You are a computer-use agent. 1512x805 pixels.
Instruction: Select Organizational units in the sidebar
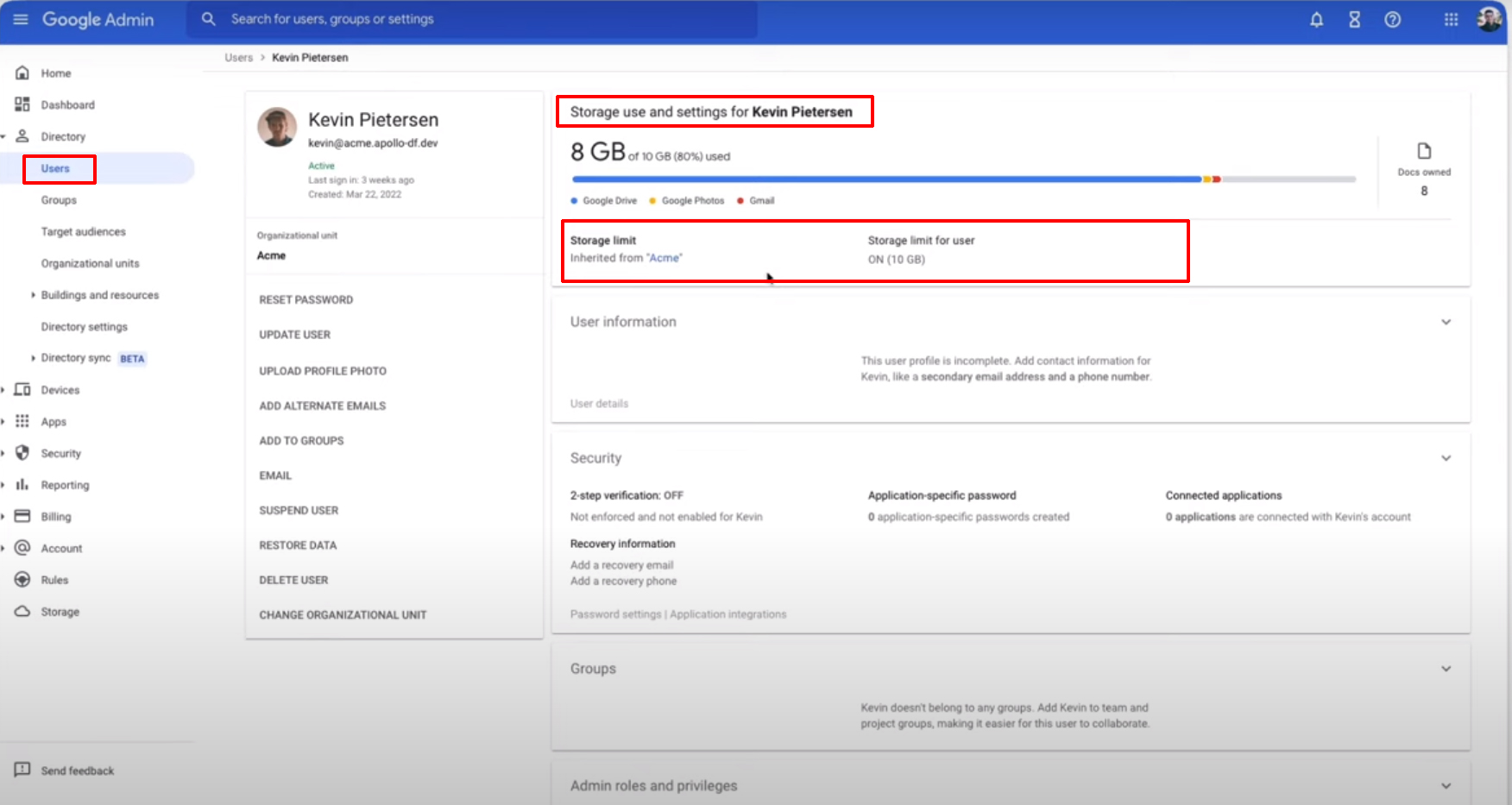[x=90, y=263]
